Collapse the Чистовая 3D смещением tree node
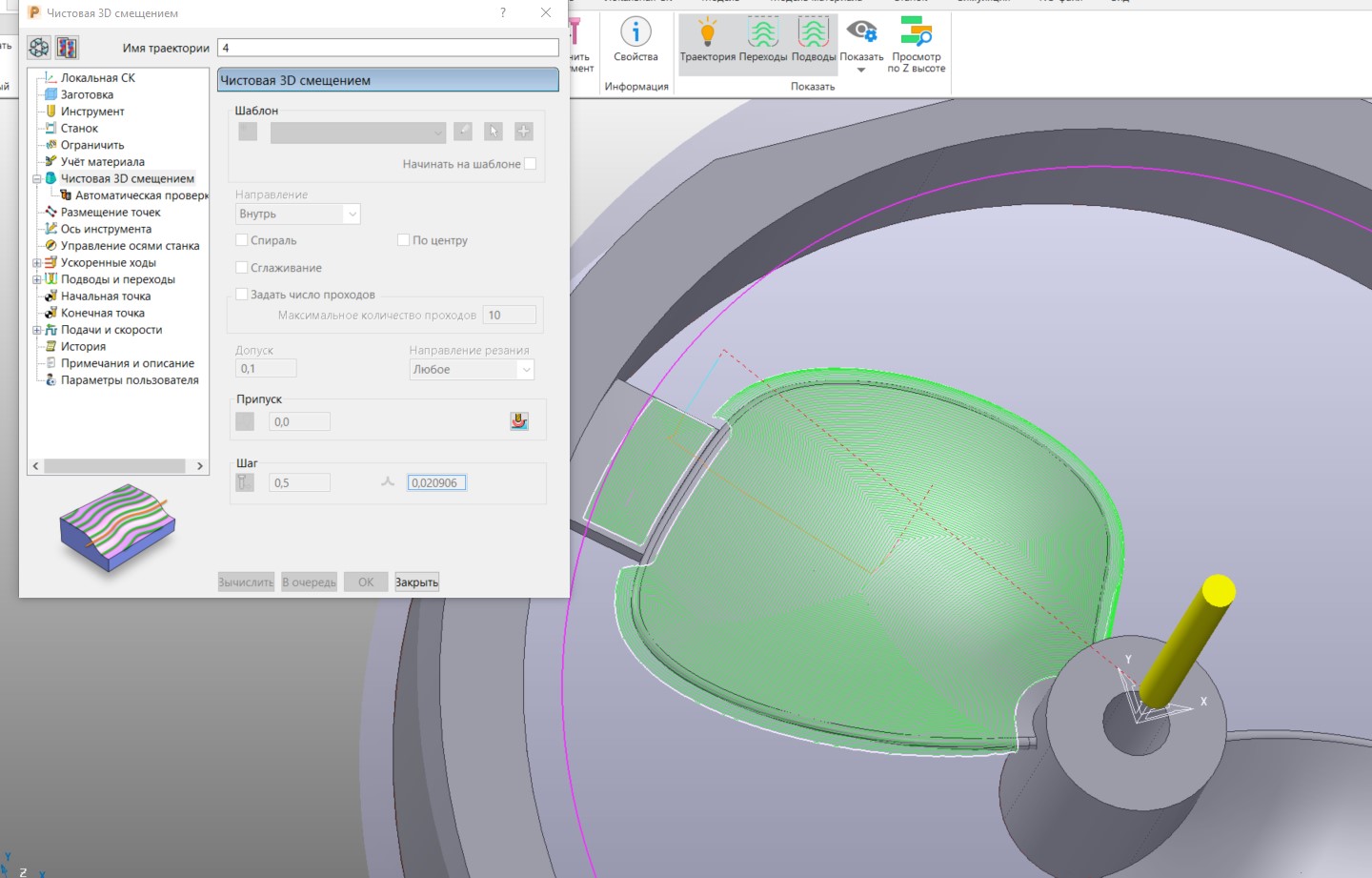The width and height of the screenshot is (1372, 878). [37, 179]
